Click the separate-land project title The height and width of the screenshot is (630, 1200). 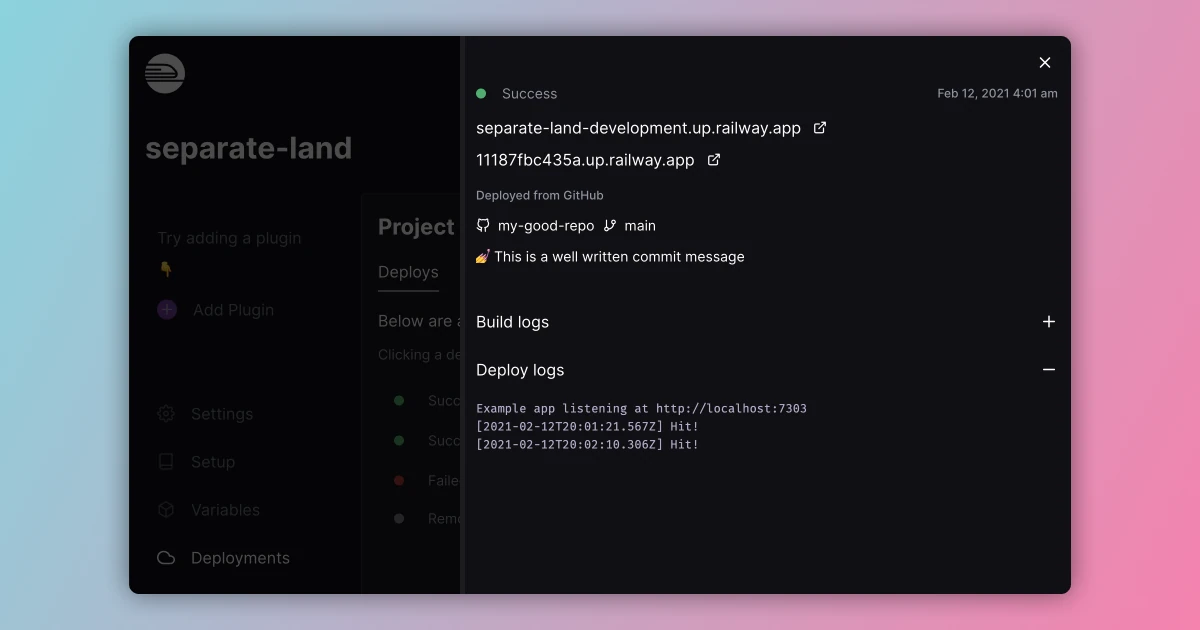coord(249,148)
